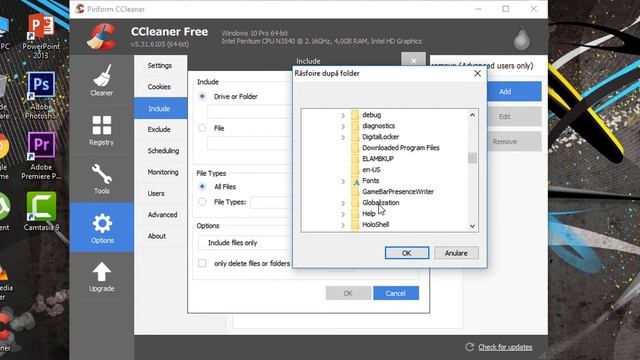Click the Drive or Folder path field
The height and width of the screenshot is (360, 640).
[250, 111]
